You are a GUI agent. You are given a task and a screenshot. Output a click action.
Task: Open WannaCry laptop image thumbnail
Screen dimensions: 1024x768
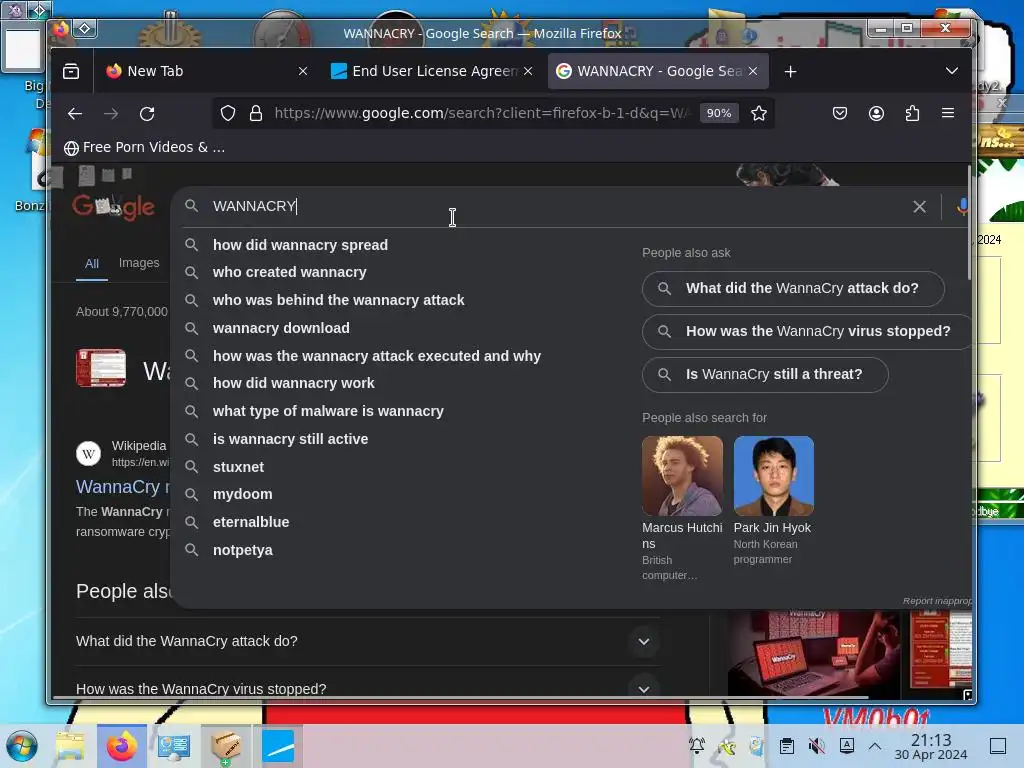pyautogui.click(x=813, y=654)
